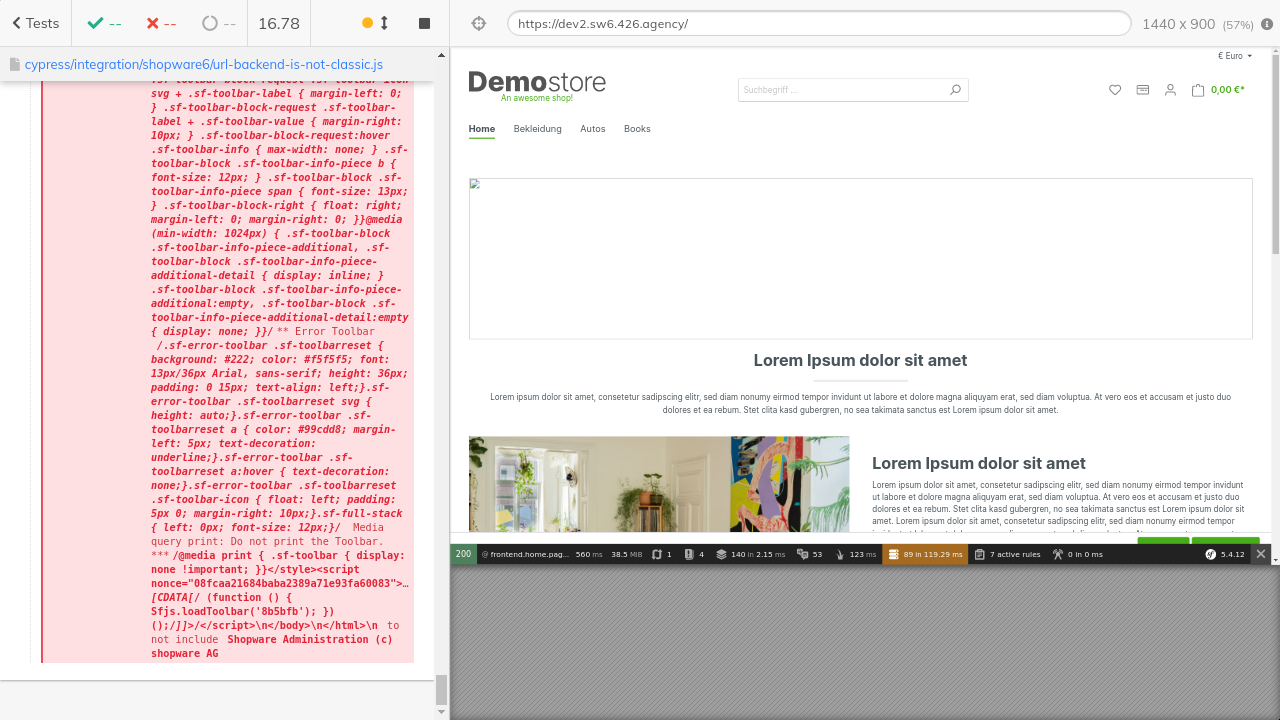Click the Cypress URL address bar
This screenshot has height=720, width=1280.
point(818,23)
